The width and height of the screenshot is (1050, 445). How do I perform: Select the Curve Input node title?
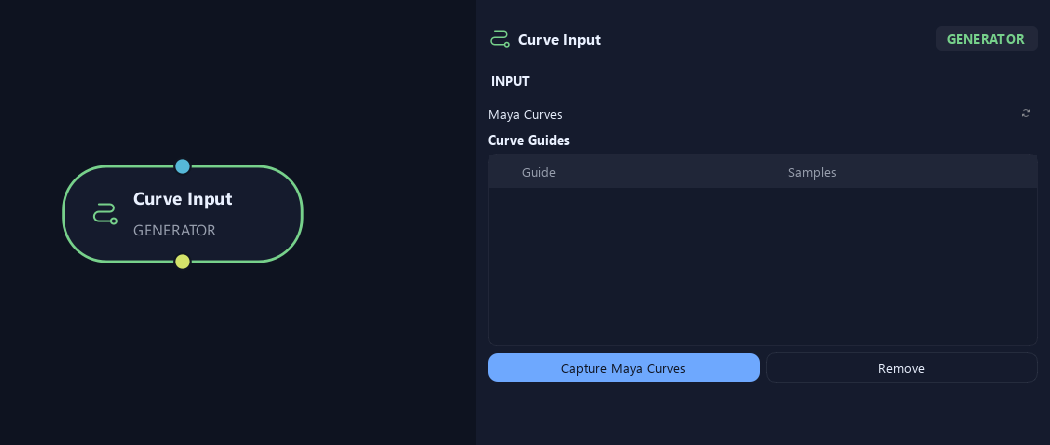[183, 199]
